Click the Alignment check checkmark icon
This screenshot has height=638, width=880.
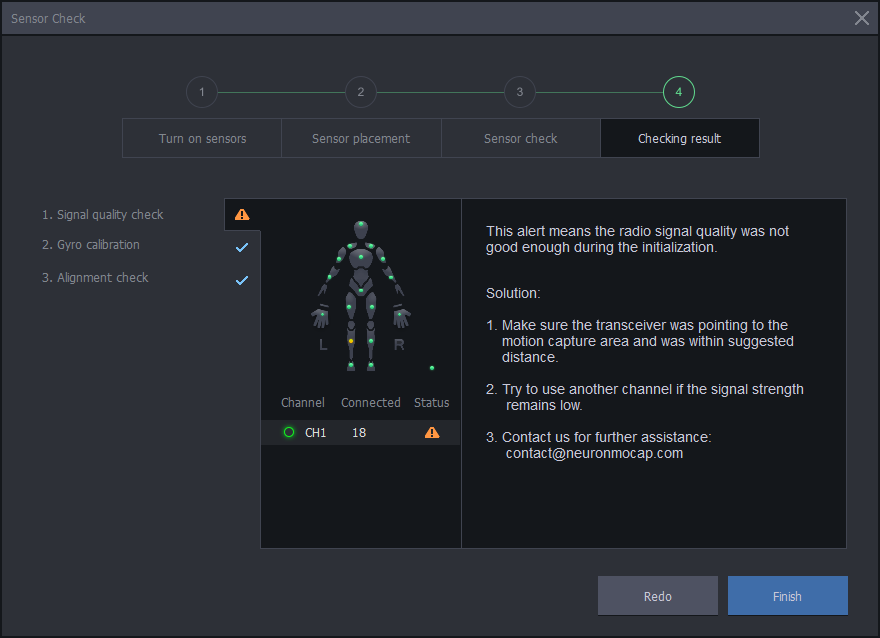(242, 280)
